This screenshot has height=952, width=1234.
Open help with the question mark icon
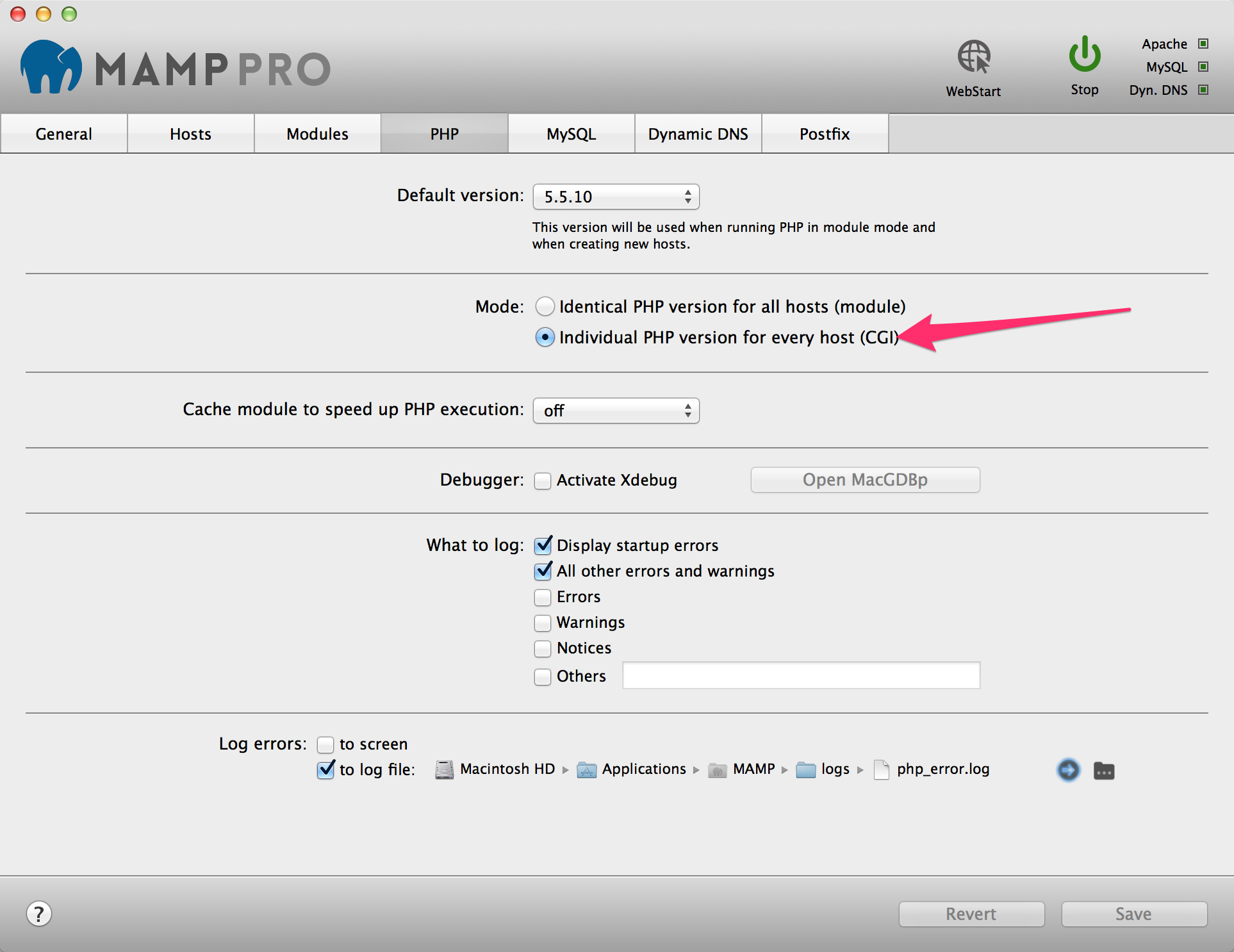[39, 914]
